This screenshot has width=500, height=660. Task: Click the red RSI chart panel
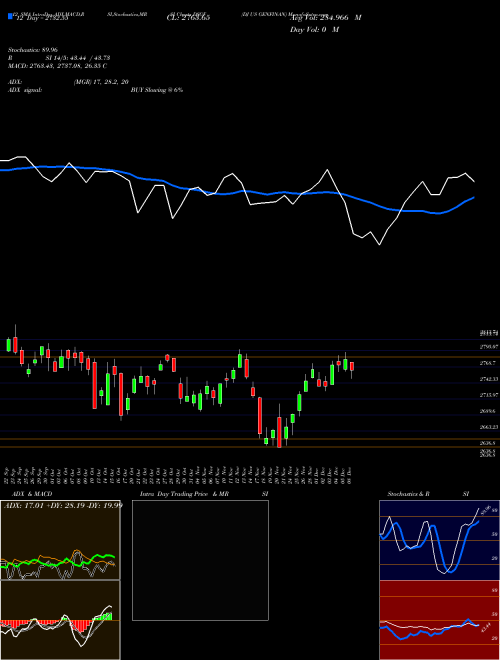coord(439,620)
